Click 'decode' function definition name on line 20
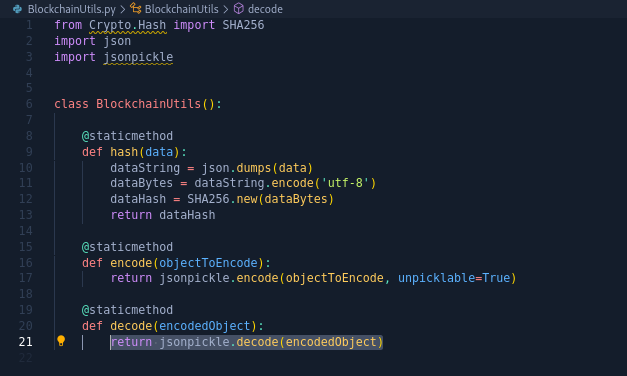Viewport: 627px width, 376px height. click(x=131, y=326)
